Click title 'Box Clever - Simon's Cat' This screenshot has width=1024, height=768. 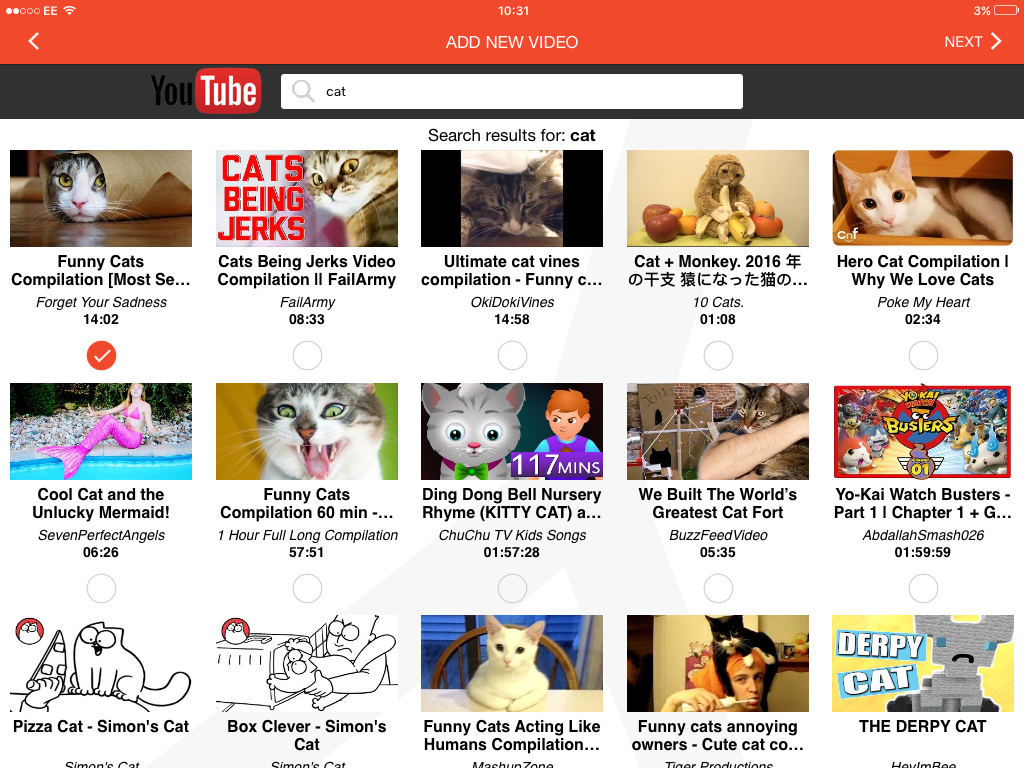tap(307, 735)
